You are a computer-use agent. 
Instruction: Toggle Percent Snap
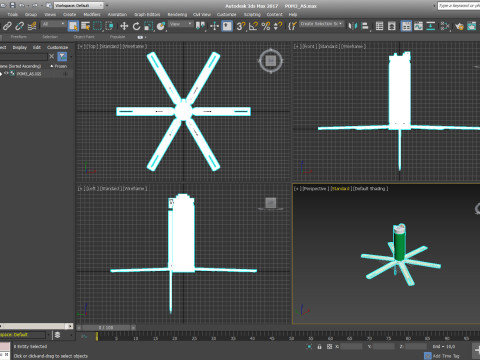click(x=266, y=26)
